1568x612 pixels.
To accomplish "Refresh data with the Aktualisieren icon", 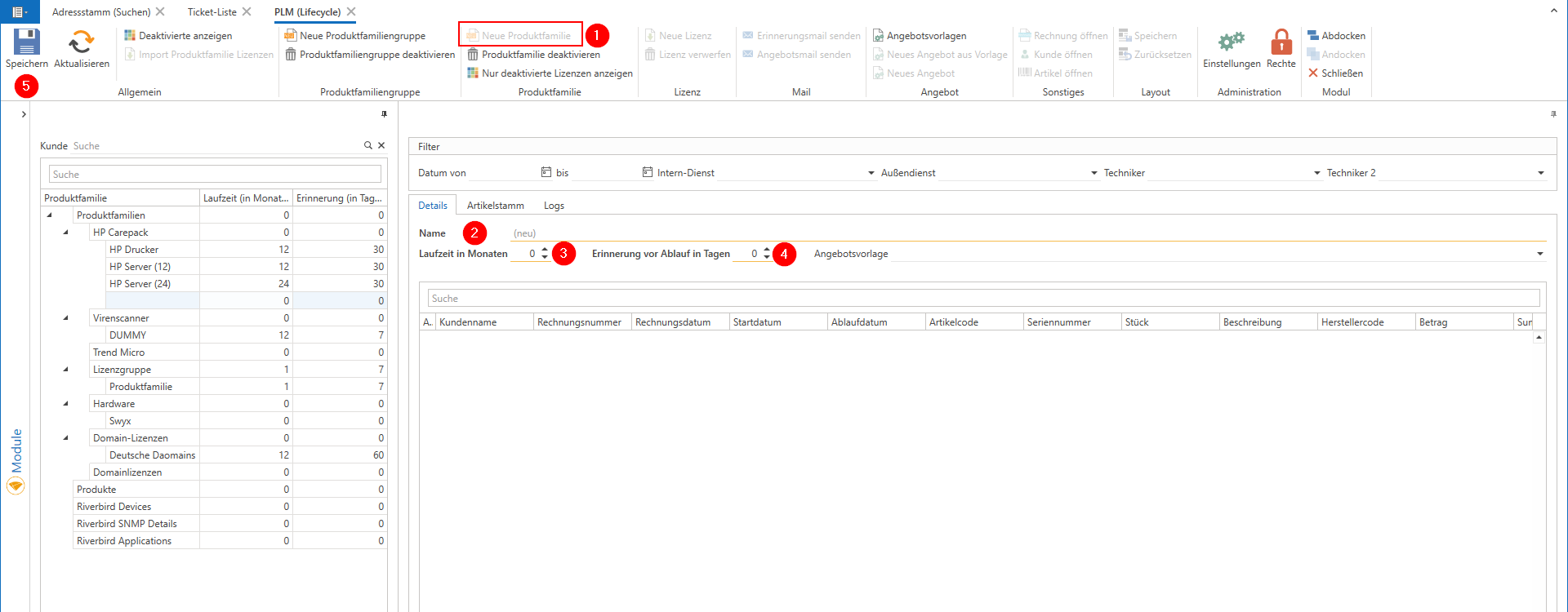I will (x=81, y=42).
